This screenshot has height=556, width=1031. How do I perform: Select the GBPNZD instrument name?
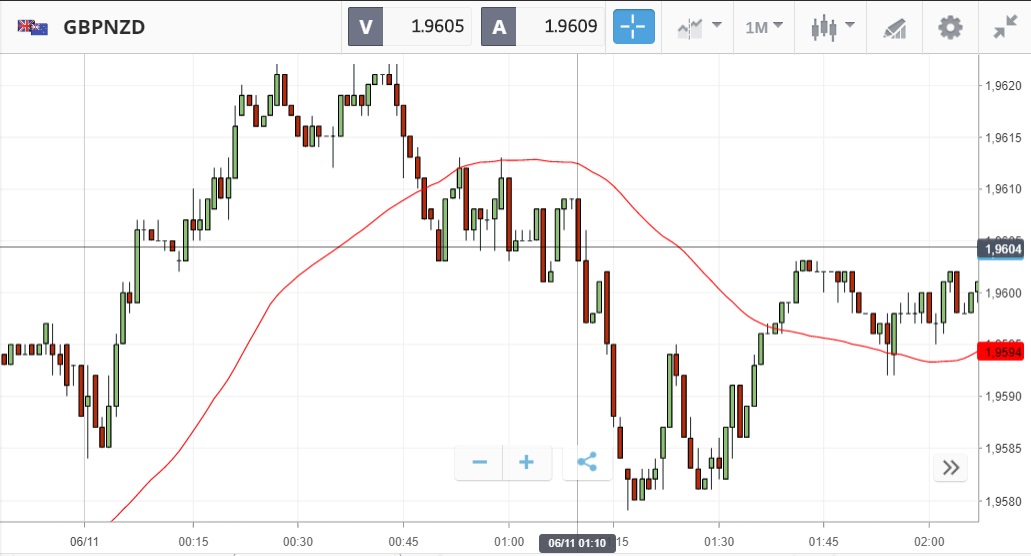(104, 27)
